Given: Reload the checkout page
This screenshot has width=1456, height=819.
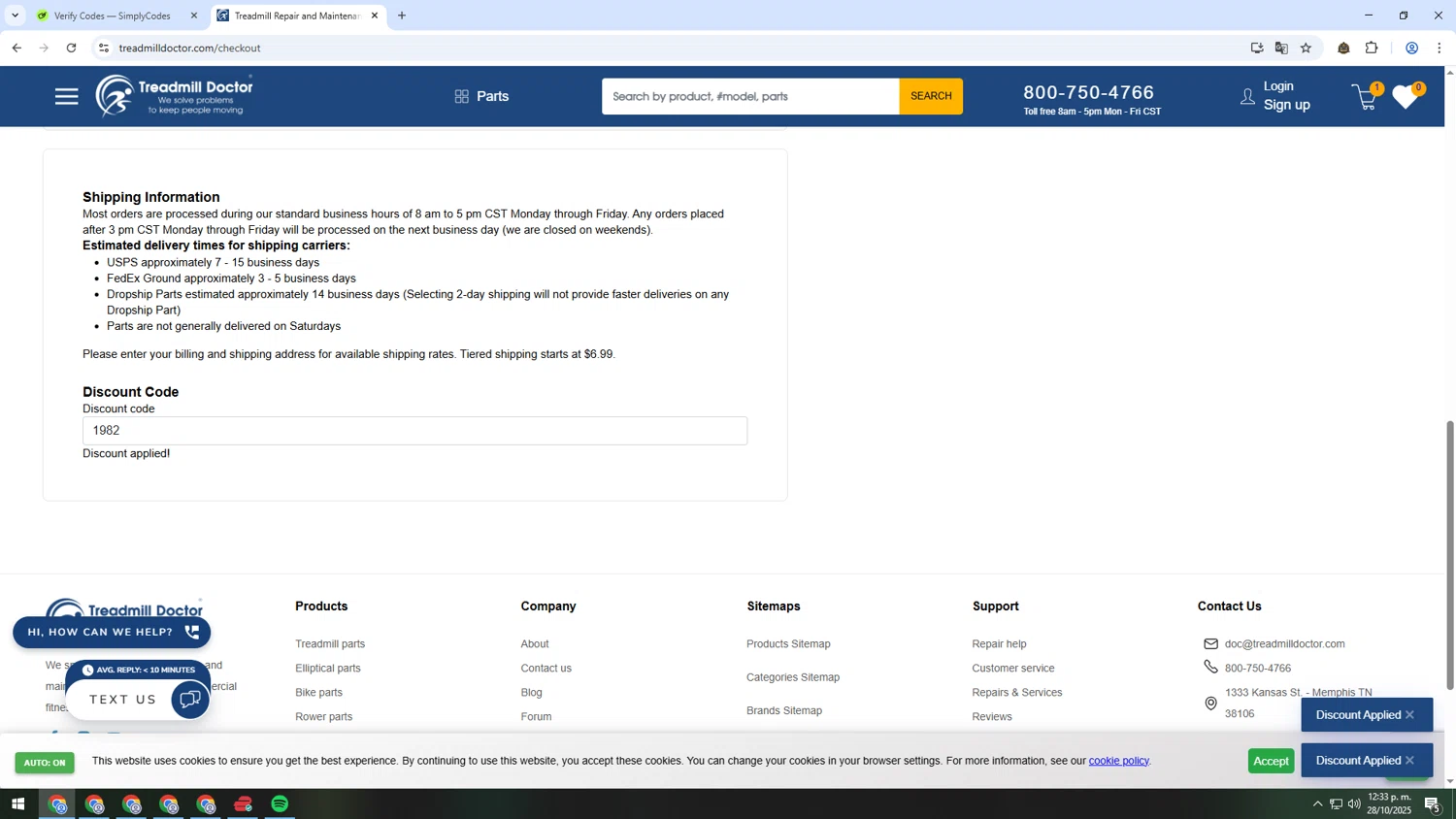Looking at the screenshot, I should (71, 48).
